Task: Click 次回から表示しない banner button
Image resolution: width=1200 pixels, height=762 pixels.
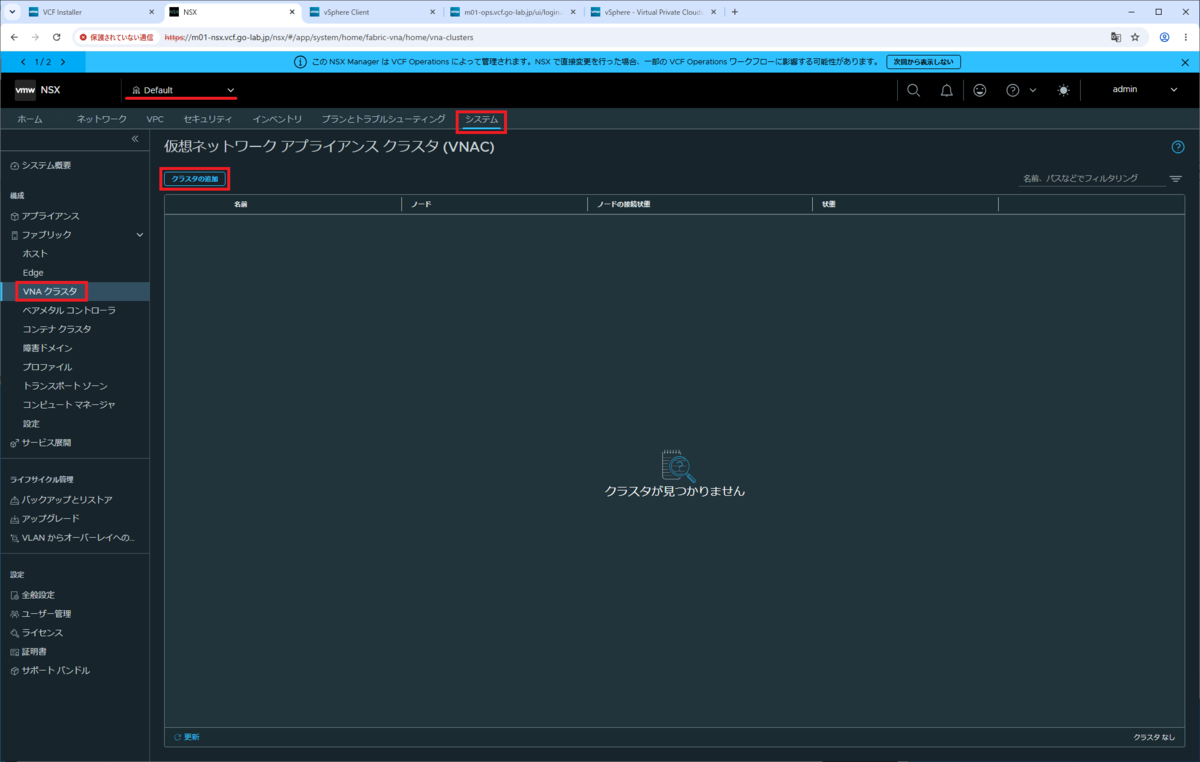Action: coord(923,62)
